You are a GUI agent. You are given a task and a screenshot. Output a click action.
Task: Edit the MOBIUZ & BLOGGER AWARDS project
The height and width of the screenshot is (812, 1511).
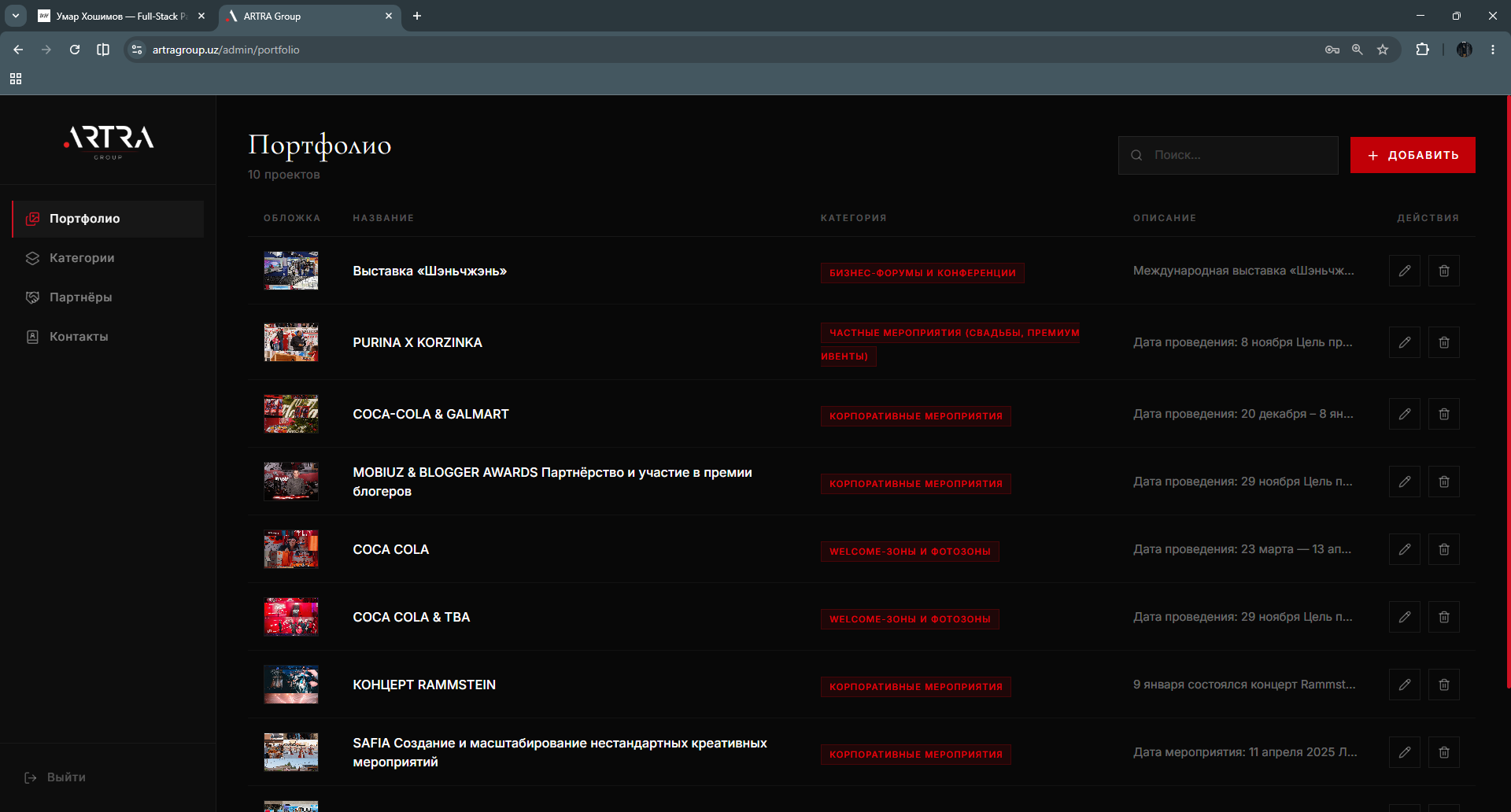pyautogui.click(x=1405, y=482)
